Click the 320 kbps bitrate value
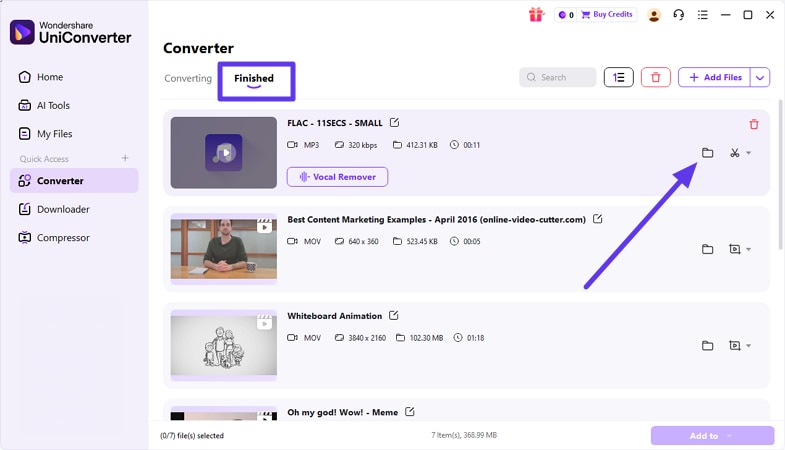Screen dimensions: 785x450 tap(362, 145)
